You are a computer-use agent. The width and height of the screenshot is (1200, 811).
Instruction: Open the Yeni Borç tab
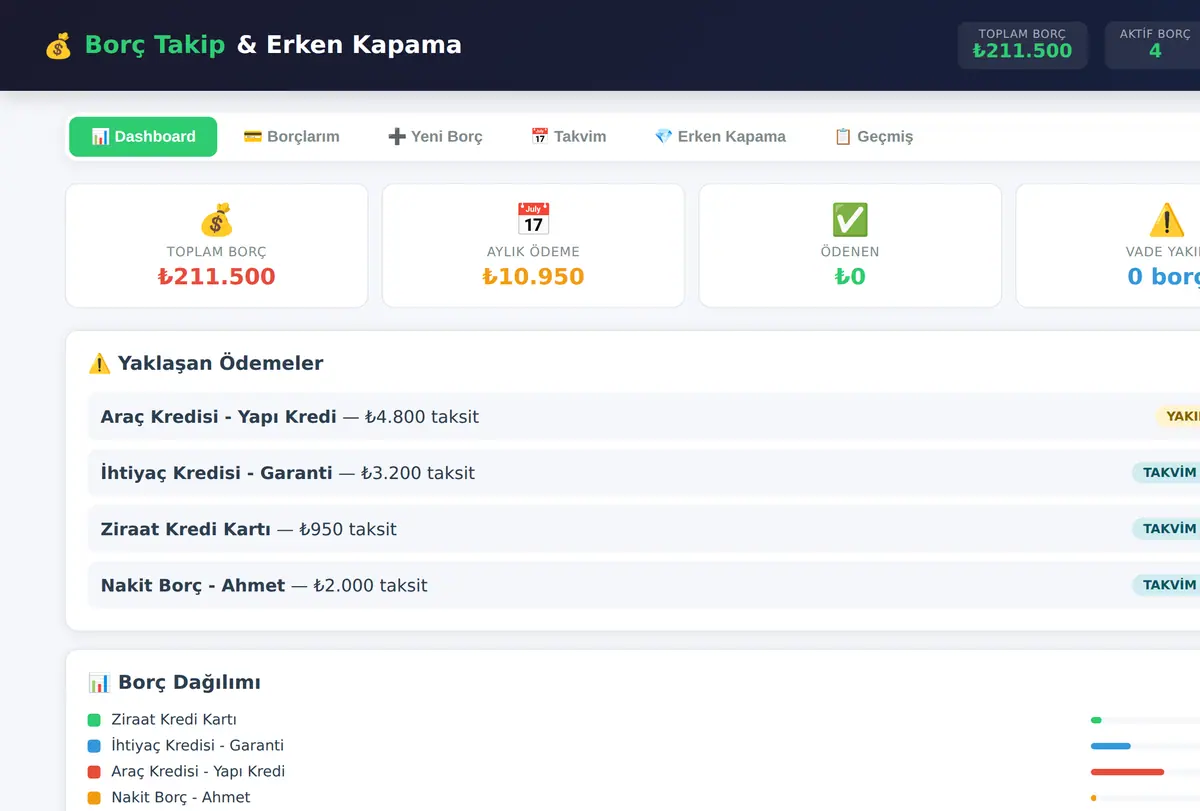435,137
